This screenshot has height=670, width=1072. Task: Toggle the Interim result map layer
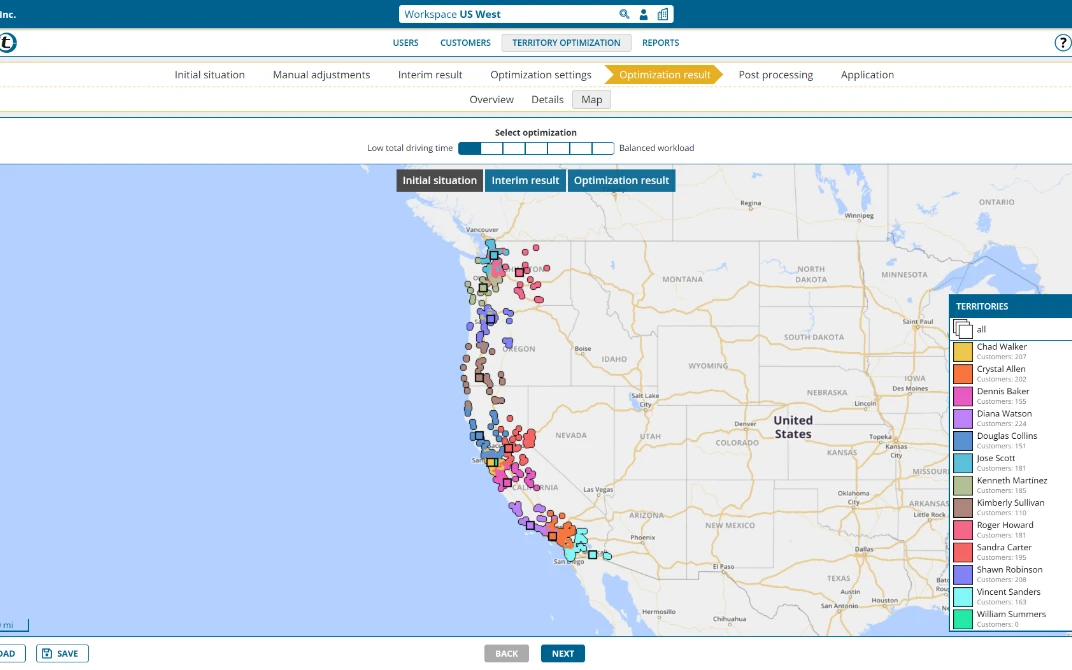tap(525, 180)
